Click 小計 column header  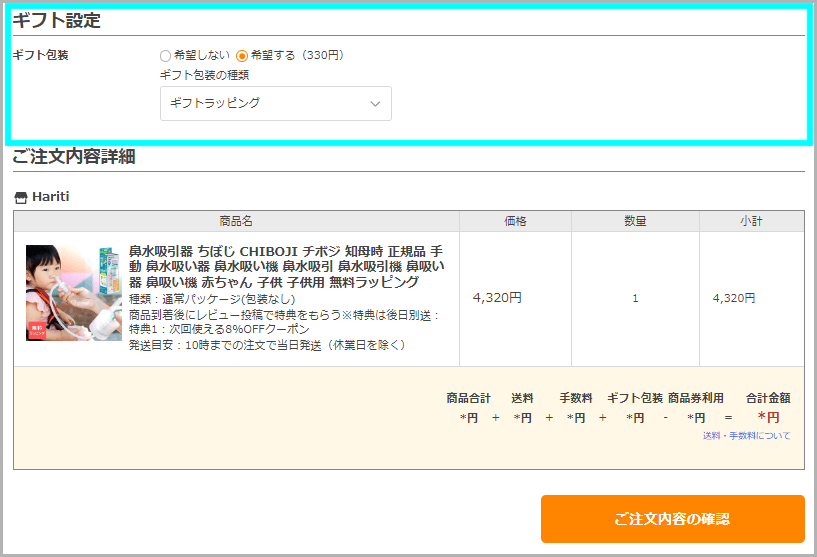pyautogui.click(x=751, y=221)
